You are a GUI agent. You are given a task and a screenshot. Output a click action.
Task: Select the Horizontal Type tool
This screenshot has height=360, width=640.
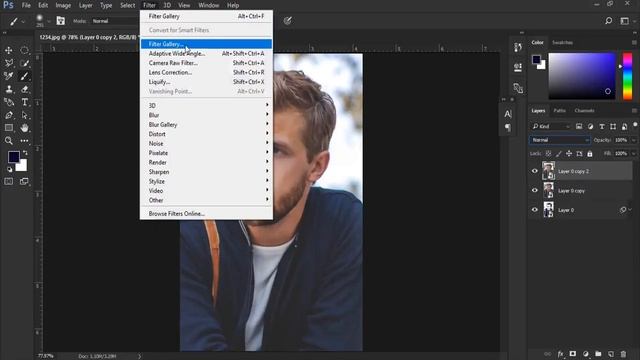click(24, 102)
